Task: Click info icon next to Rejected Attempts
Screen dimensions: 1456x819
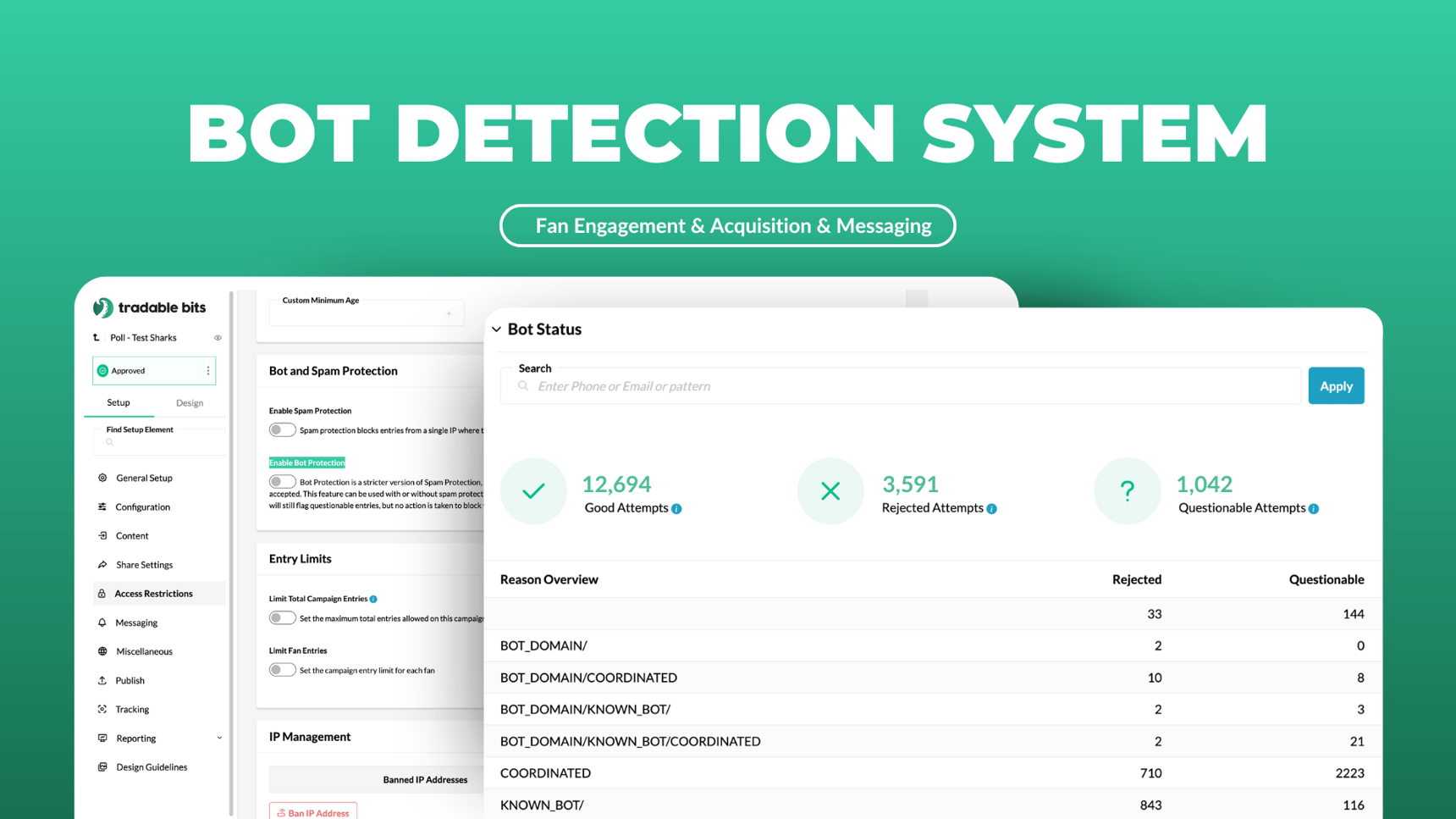Action: point(991,509)
